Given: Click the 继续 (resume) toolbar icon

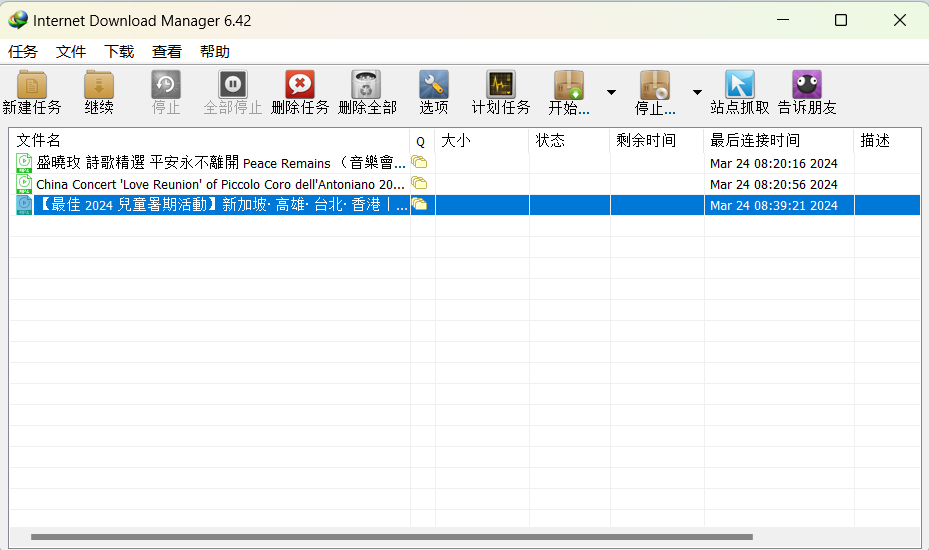Looking at the screenshot, I should pos(99,85).
